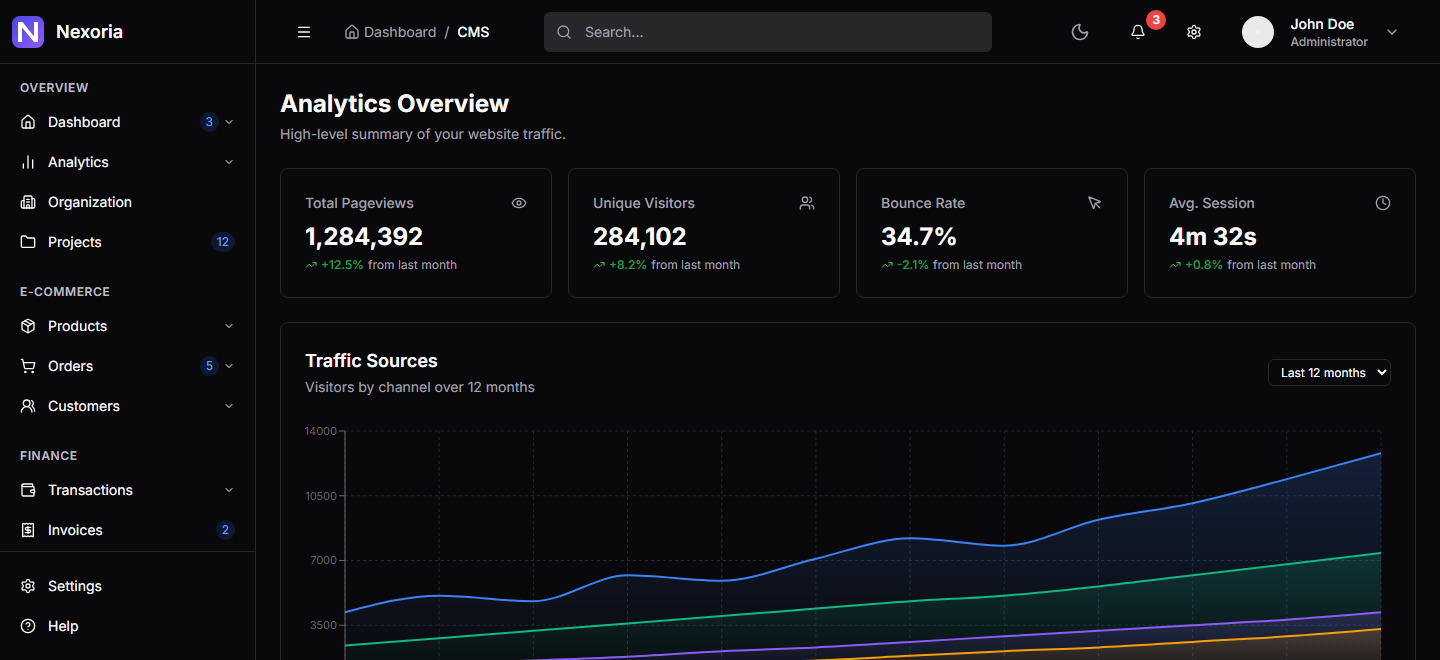
Task: Click the Dashboard count badge 3
Action: point(209,122)
